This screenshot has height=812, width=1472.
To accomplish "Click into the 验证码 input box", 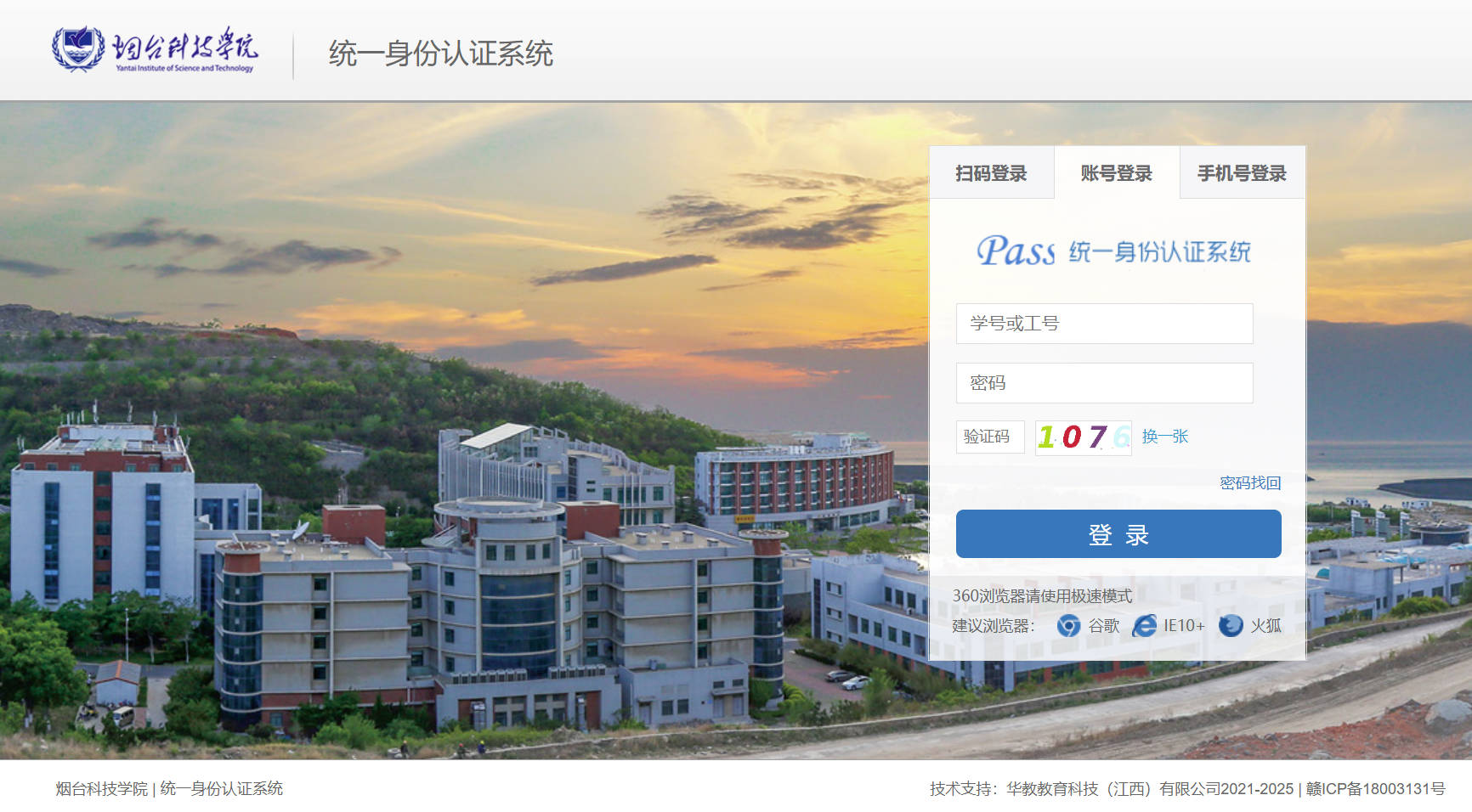I will (x=990, y=437).
